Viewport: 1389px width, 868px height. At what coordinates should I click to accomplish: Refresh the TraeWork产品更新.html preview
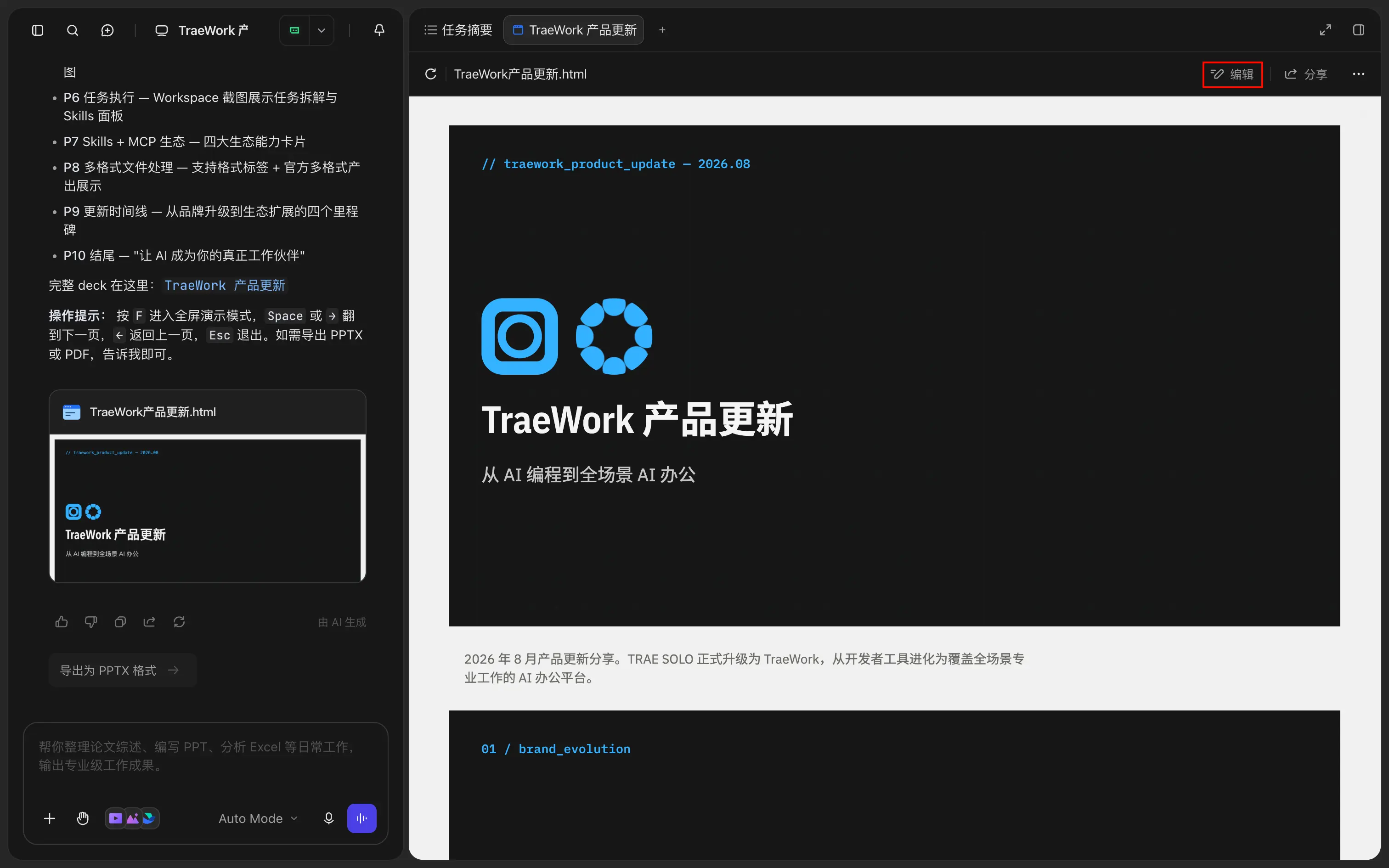pyautogui.click(x=430, y=74)
